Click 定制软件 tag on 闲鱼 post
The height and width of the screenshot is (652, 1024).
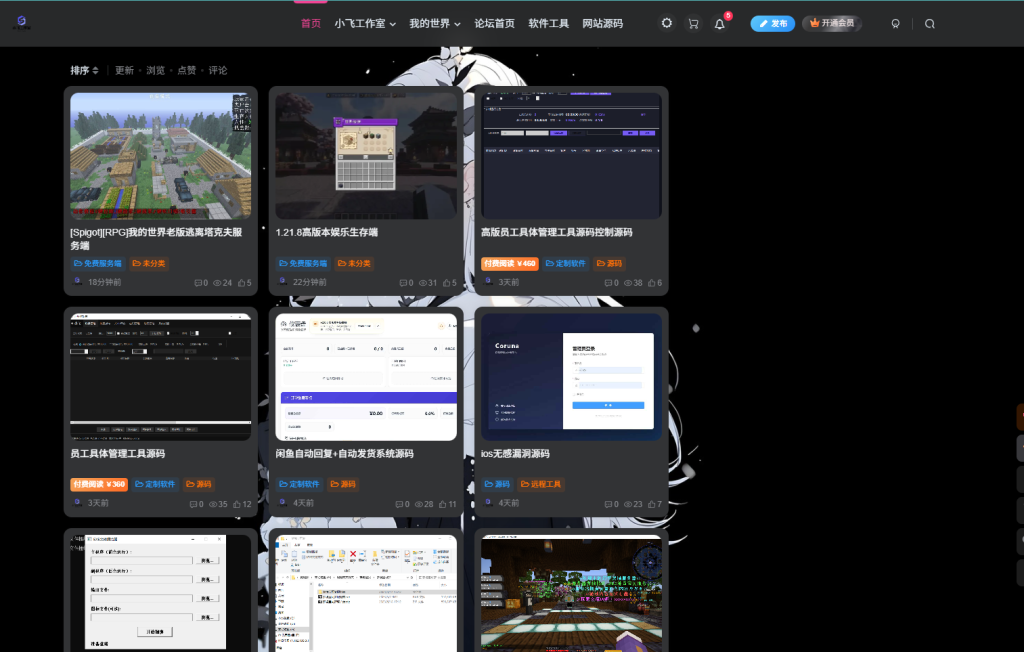(299, 484)
